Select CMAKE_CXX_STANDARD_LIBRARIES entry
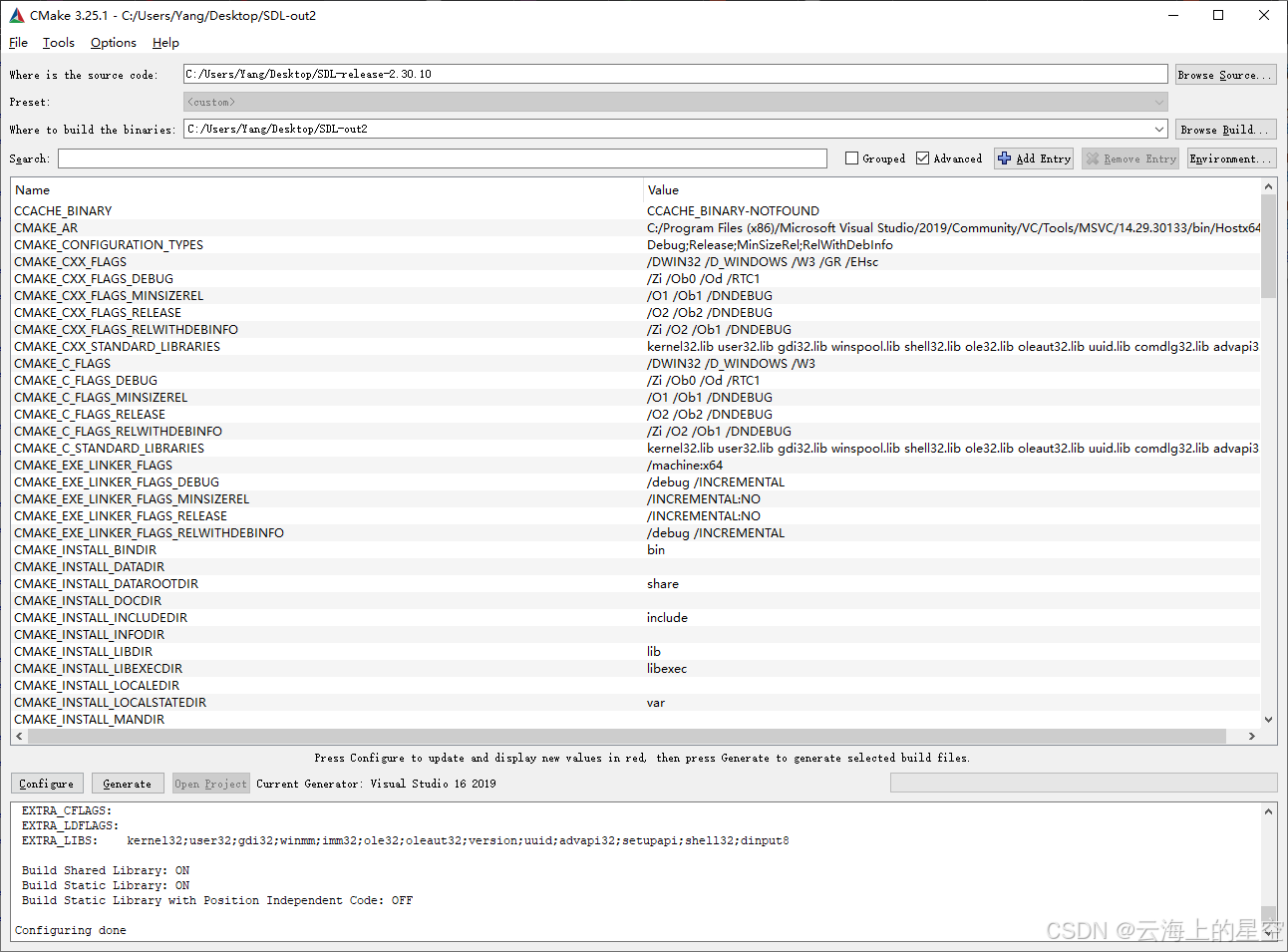The image size is (1288, 952). click(117, 346)
